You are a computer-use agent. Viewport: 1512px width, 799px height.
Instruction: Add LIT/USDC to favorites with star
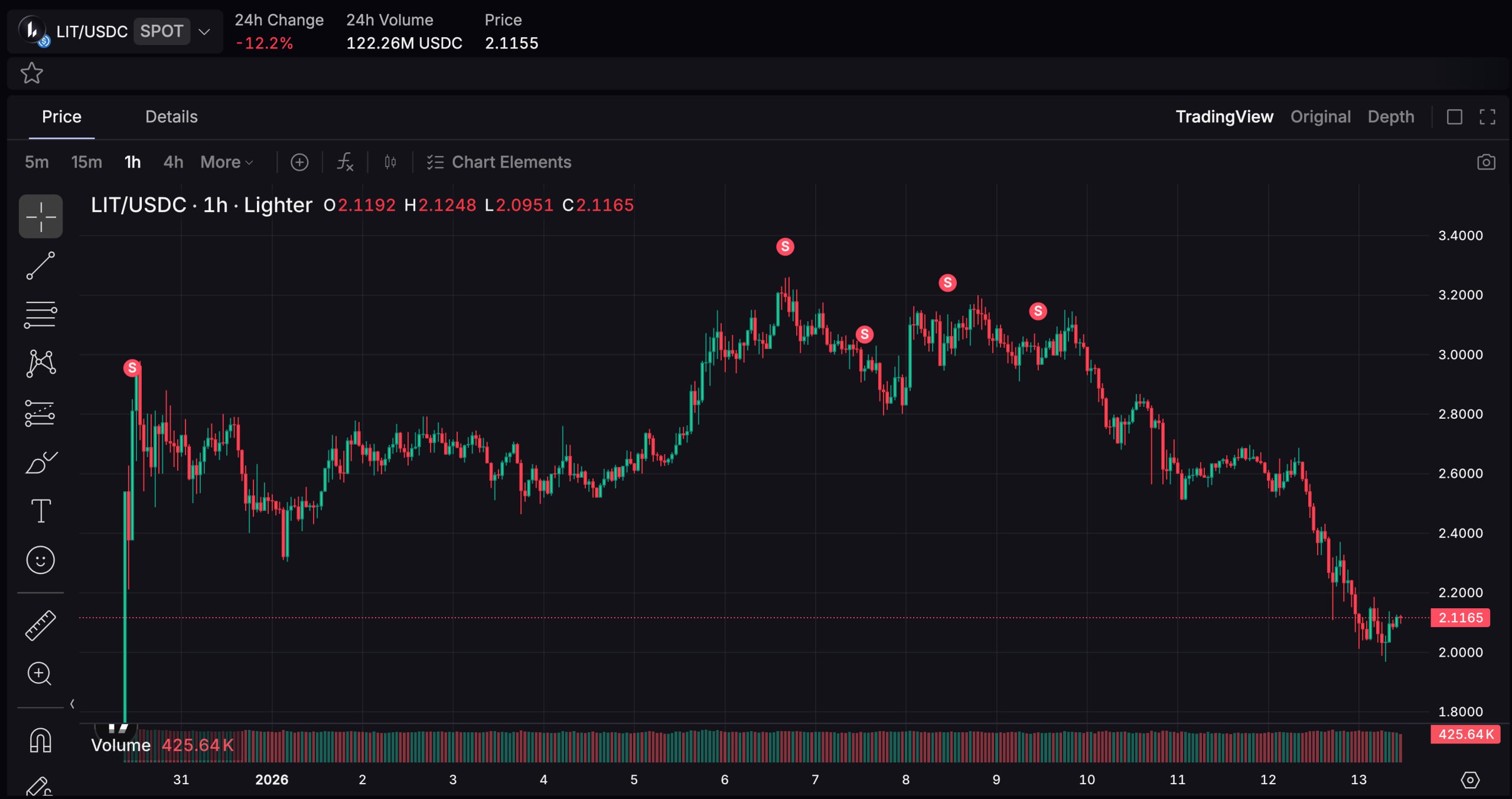click(x=31, y=73)
